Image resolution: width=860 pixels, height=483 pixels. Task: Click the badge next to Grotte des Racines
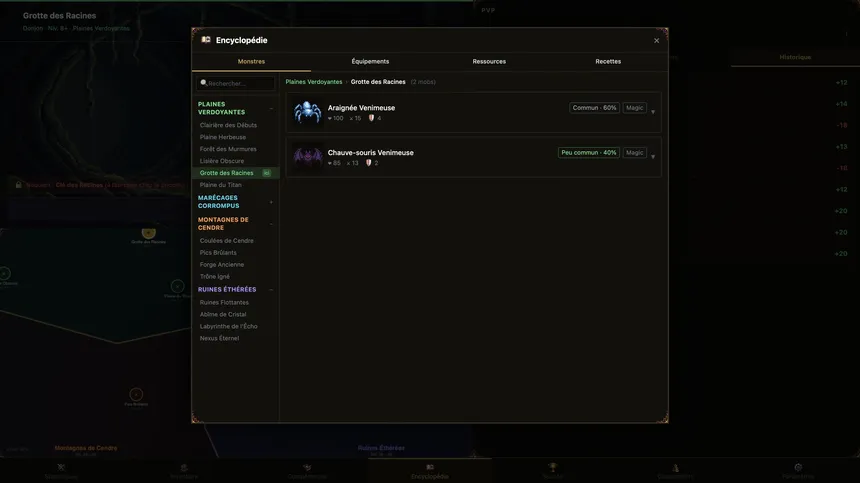point(267,173)
